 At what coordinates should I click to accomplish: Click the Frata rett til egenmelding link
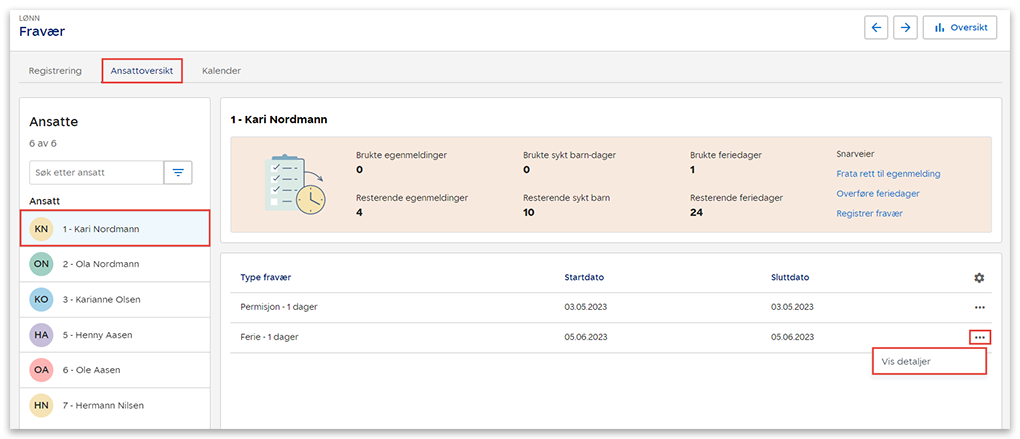[888, 174]
